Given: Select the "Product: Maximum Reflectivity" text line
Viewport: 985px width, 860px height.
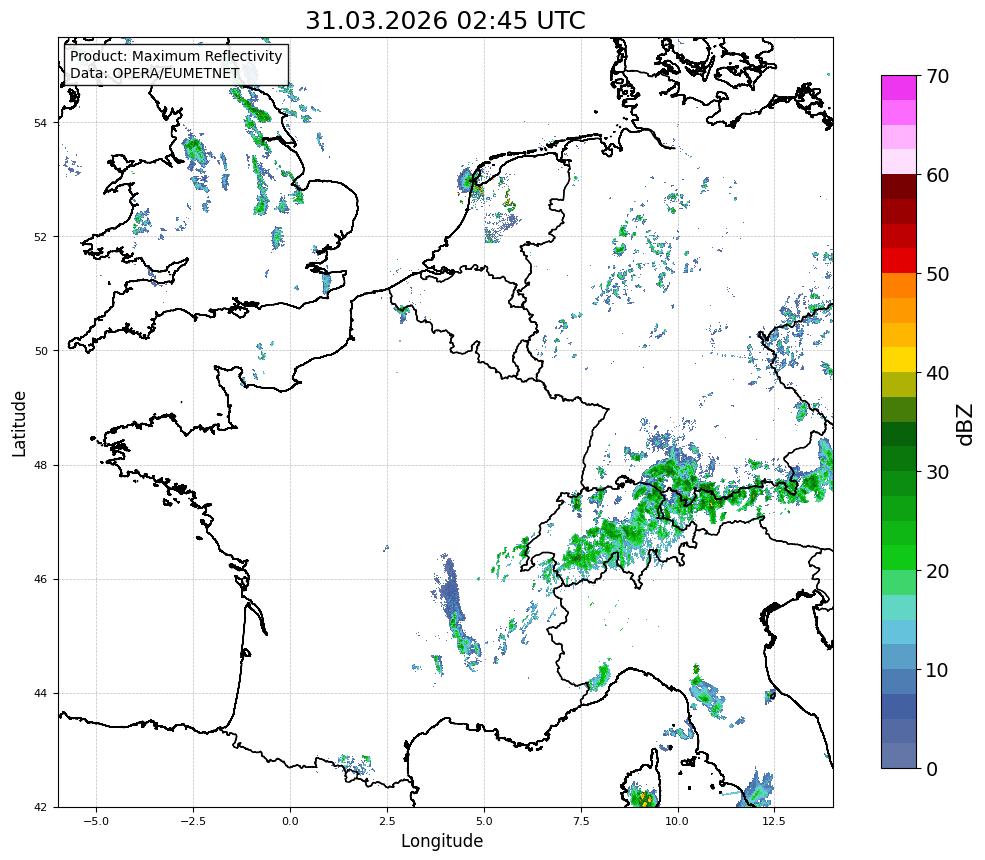Looking at the screenshot, I should click(176, 57).
